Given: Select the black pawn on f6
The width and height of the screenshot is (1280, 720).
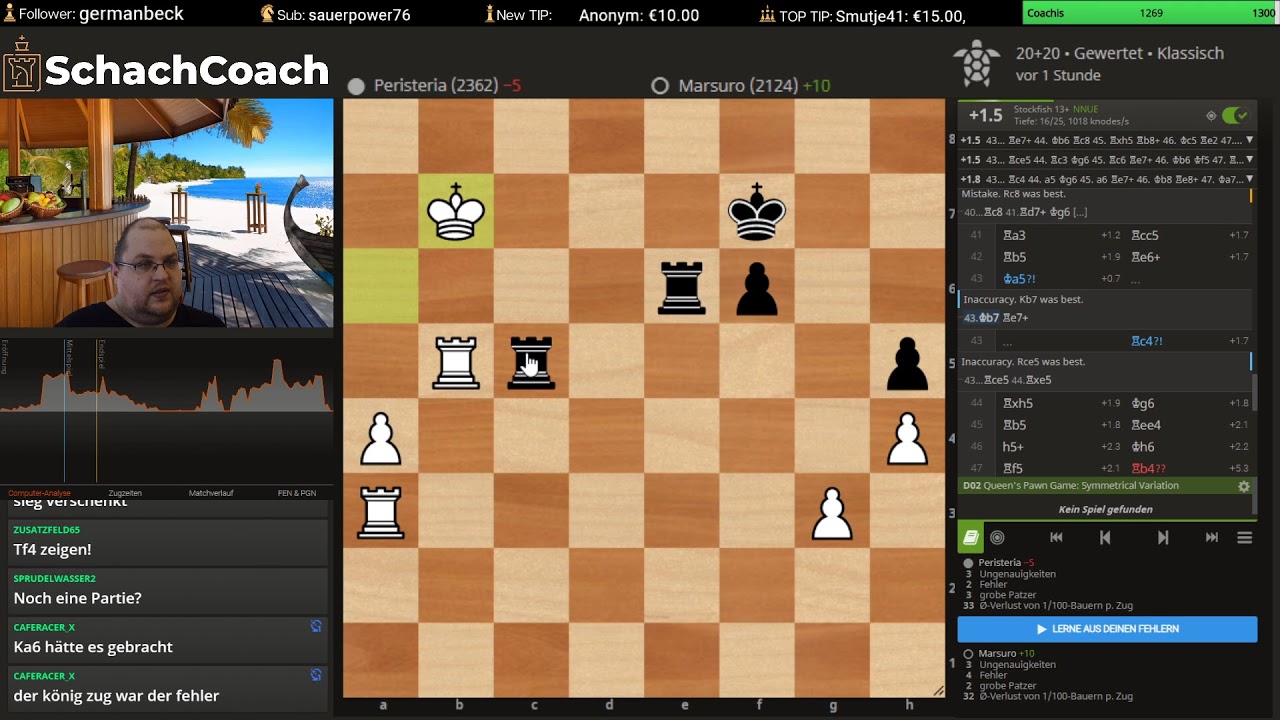Looking at the screenshot, I should pyautogui.click(x=757, y=286).
